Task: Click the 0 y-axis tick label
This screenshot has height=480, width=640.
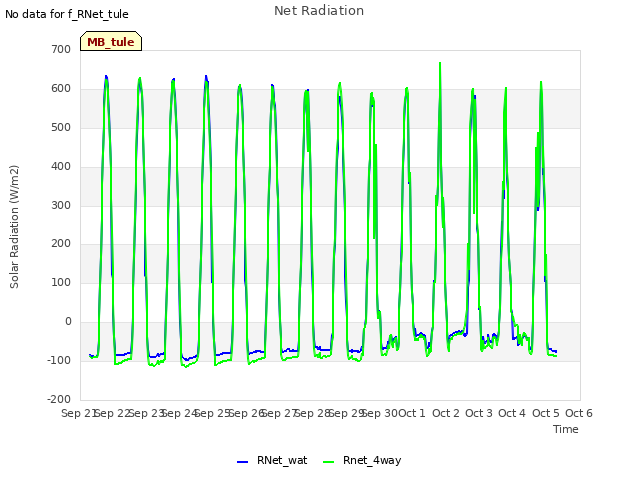Action: pyautogui.click(x=68, y=322)
